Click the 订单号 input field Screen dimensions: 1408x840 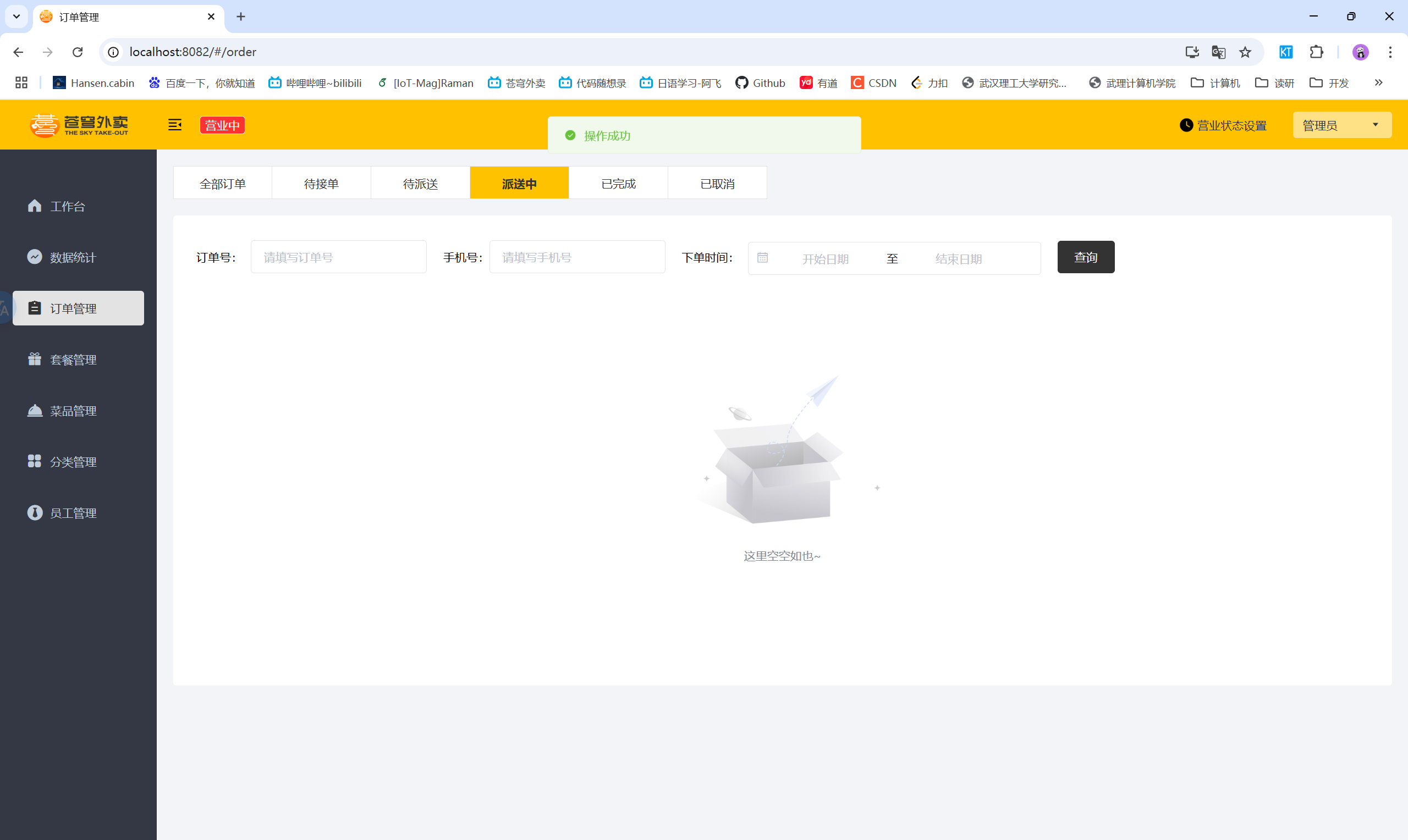(x=339, y=257)
